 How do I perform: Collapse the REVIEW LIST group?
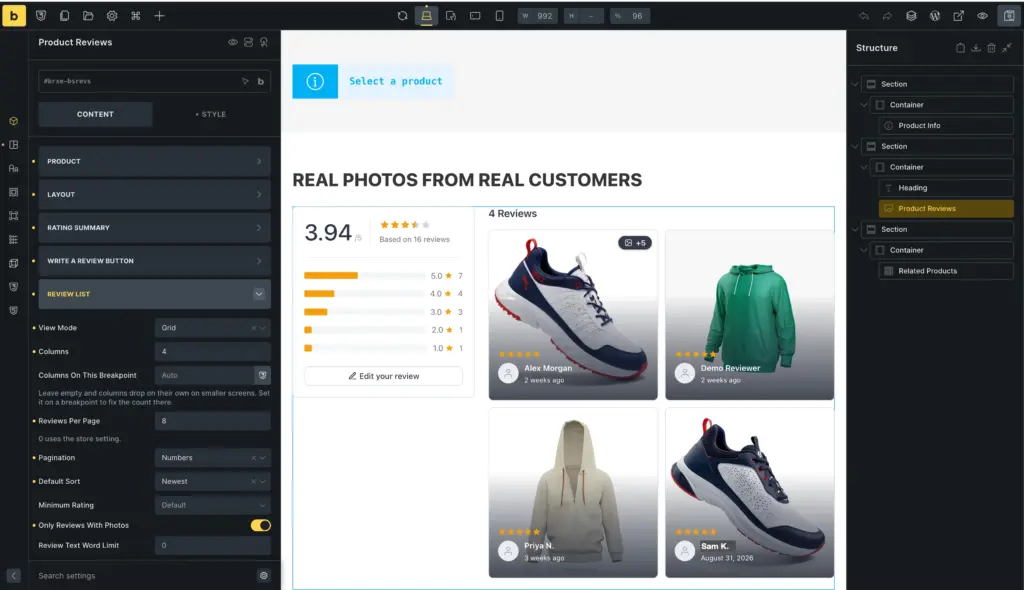point(154,294)
